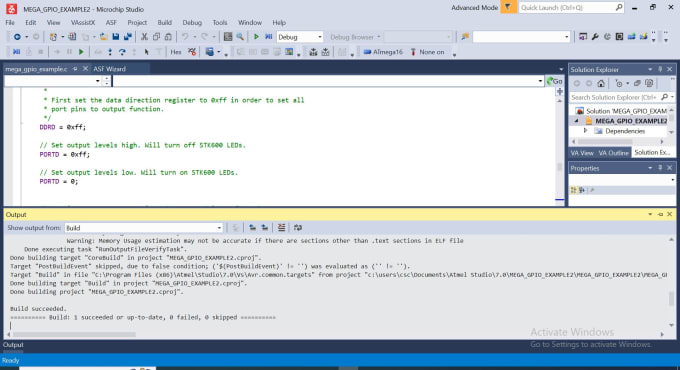680x370 pixels.
Task: Open 'Show output from' Build dropdown
Action: click(219, 228)
